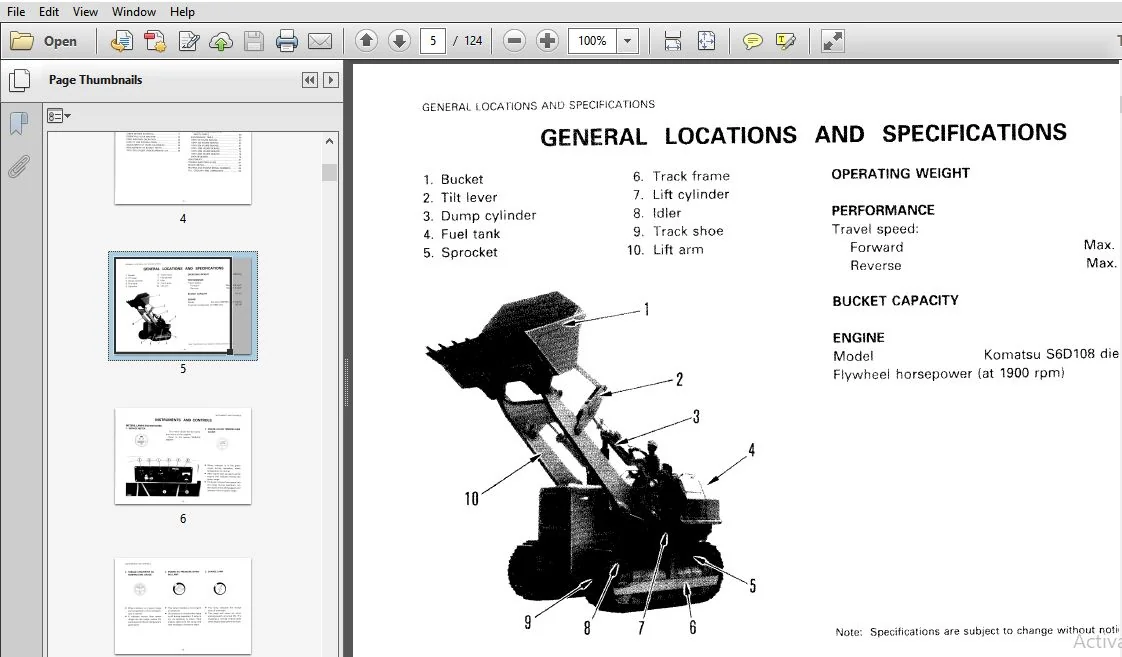Select page 6 thumbnail
Image resolution: width=1122 pixels, height=657 pixels.
pyautogui.click(x=183, y=456)
